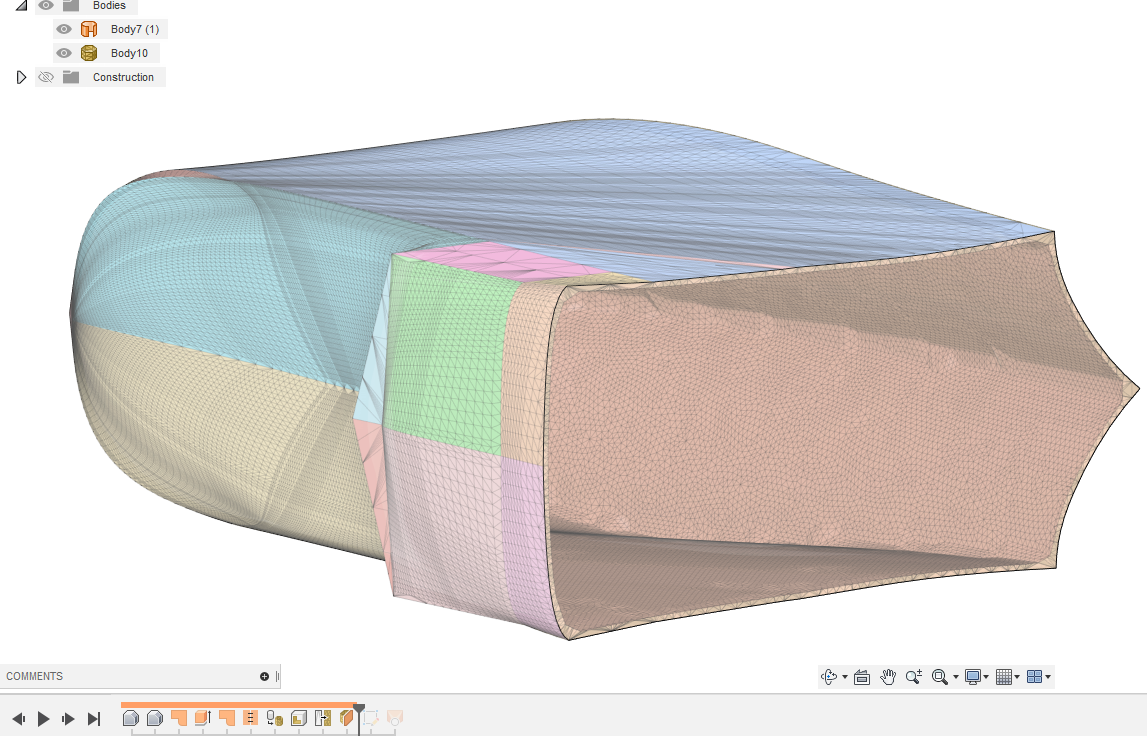This screenshot has height=736, width=1147.
Task: Activate the Orbit navigation tool
Action: 829,677
